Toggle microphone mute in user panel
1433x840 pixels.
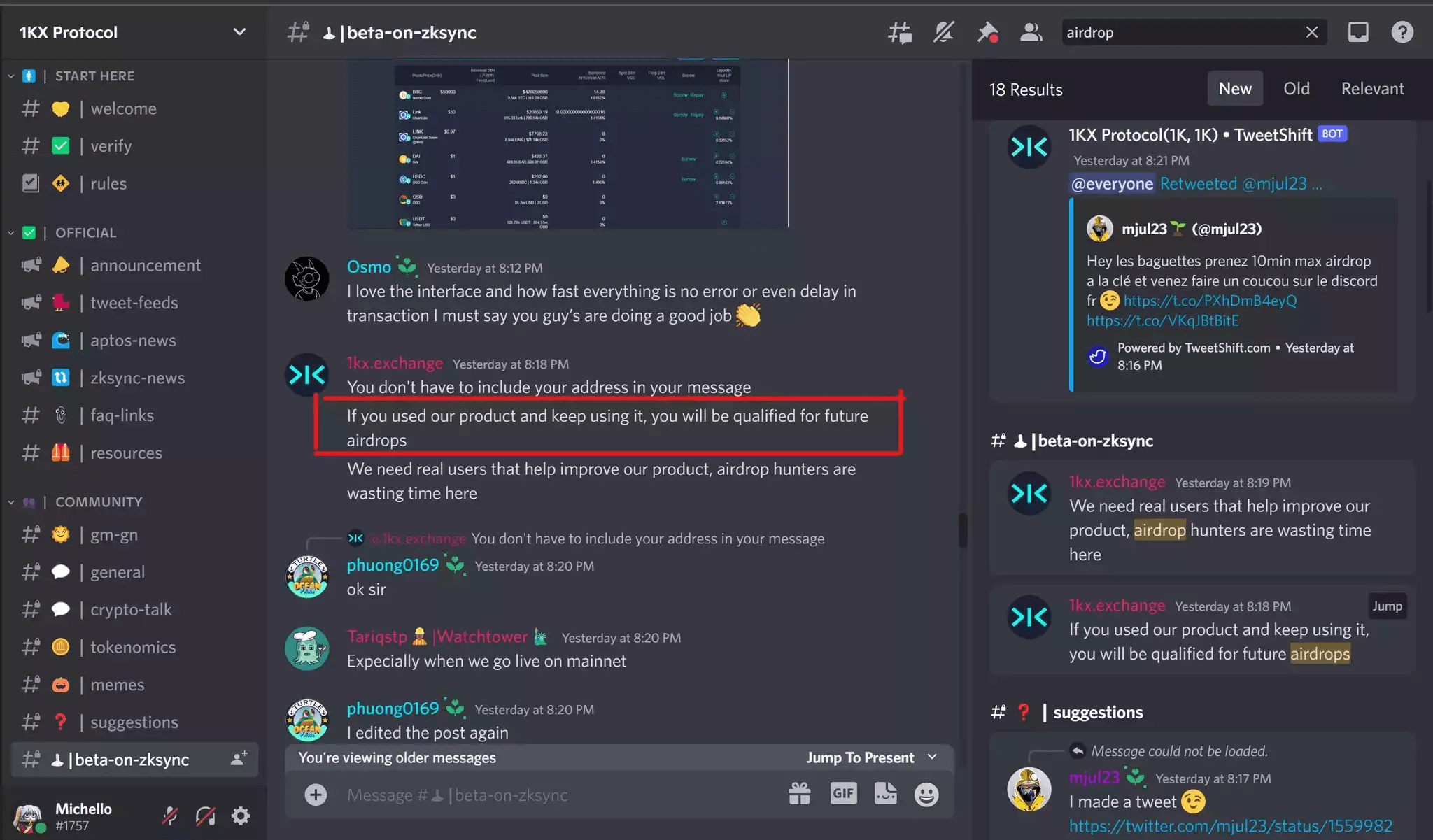point(170,816)
